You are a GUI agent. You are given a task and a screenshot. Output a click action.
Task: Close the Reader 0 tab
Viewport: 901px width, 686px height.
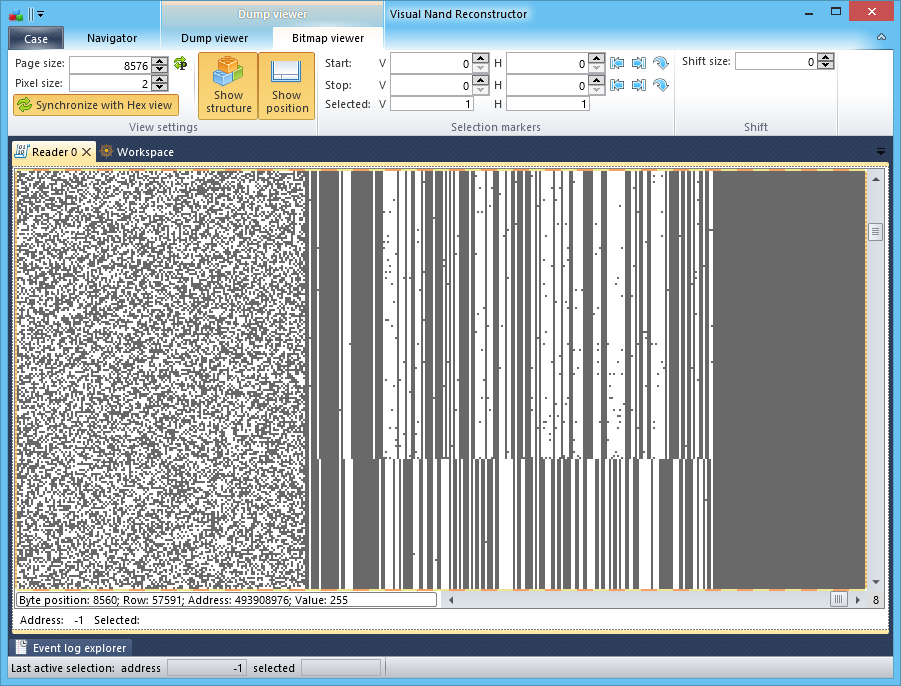coord(86,152)
